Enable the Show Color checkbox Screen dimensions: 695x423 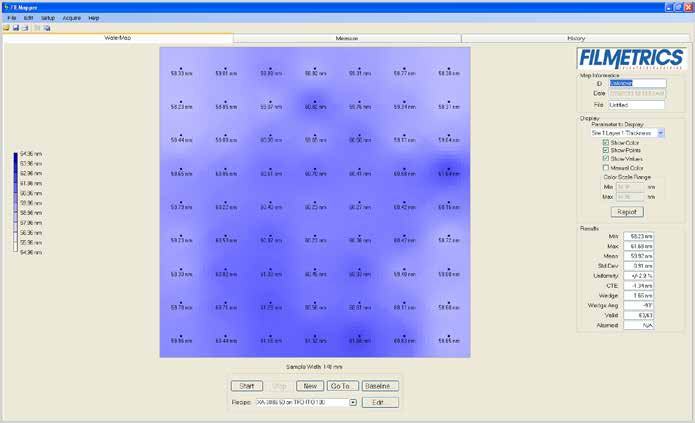click(606, 143)
